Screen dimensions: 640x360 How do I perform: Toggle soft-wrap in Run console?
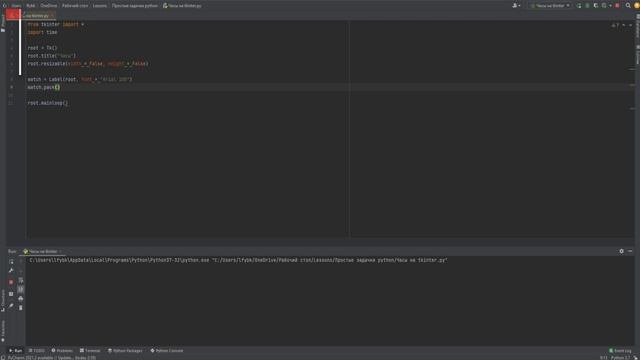click(21, 280)
